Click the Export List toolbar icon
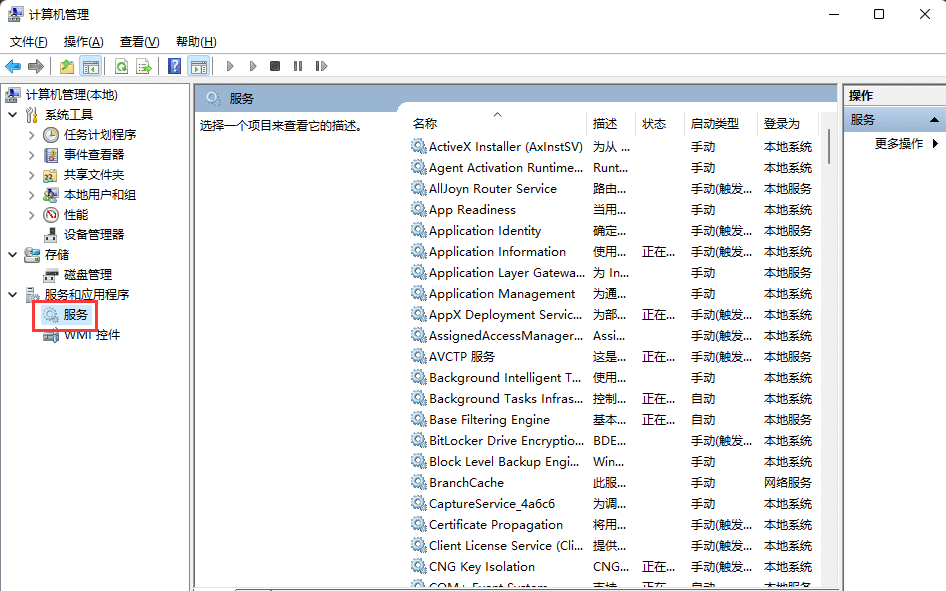The height and width of the screenshot is (591, 946). click(144, 66)
